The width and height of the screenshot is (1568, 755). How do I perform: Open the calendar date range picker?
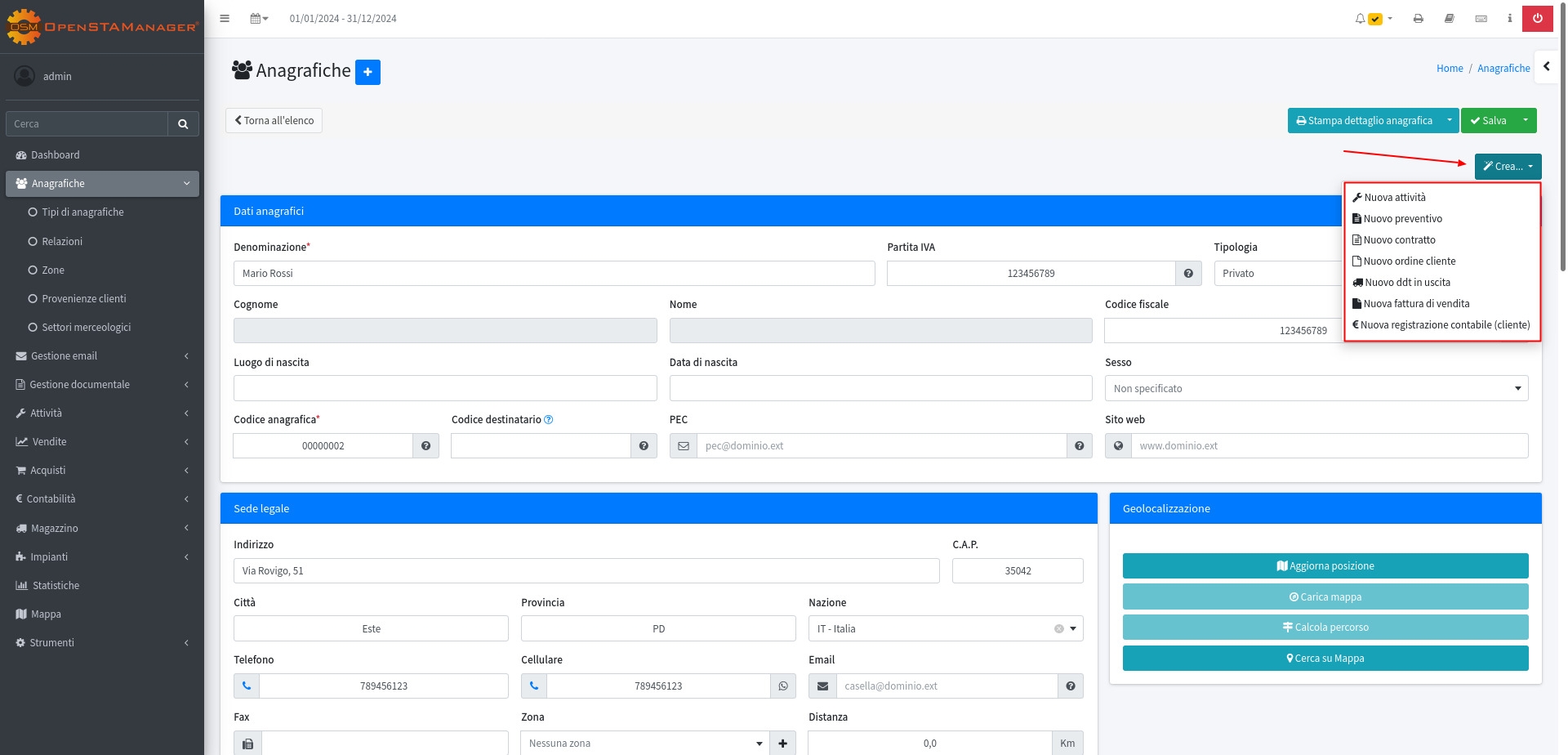tap(259, 18)
